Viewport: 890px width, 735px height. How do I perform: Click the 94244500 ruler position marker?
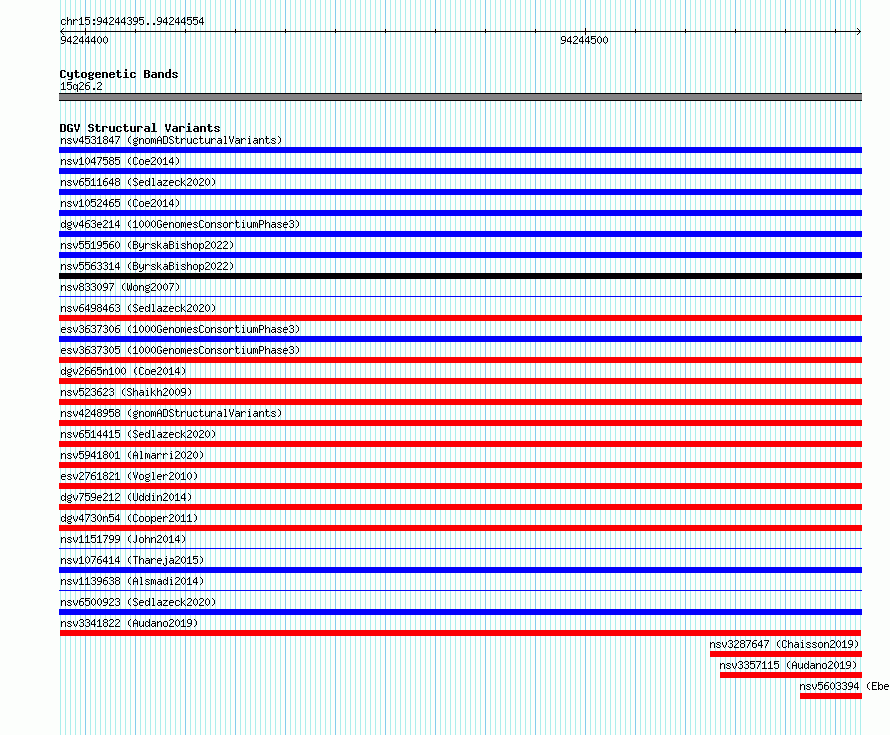tap(584, 40)
